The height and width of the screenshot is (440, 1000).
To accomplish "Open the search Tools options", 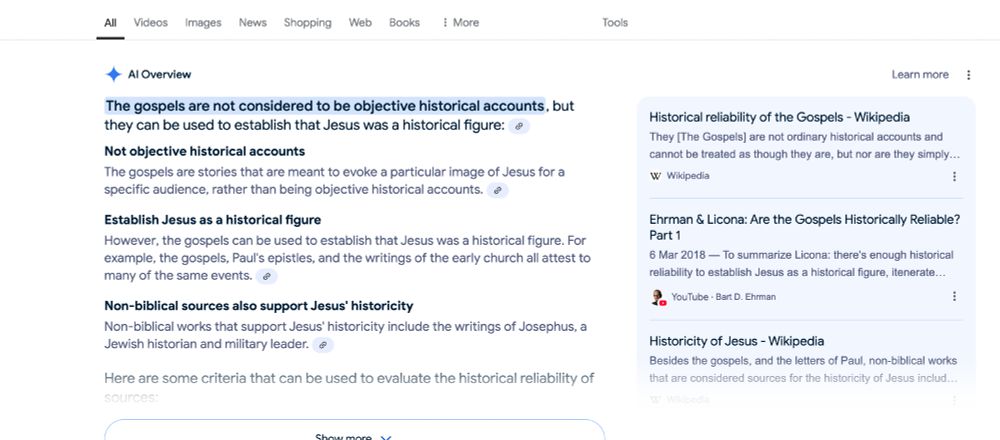I will (615, 22).
